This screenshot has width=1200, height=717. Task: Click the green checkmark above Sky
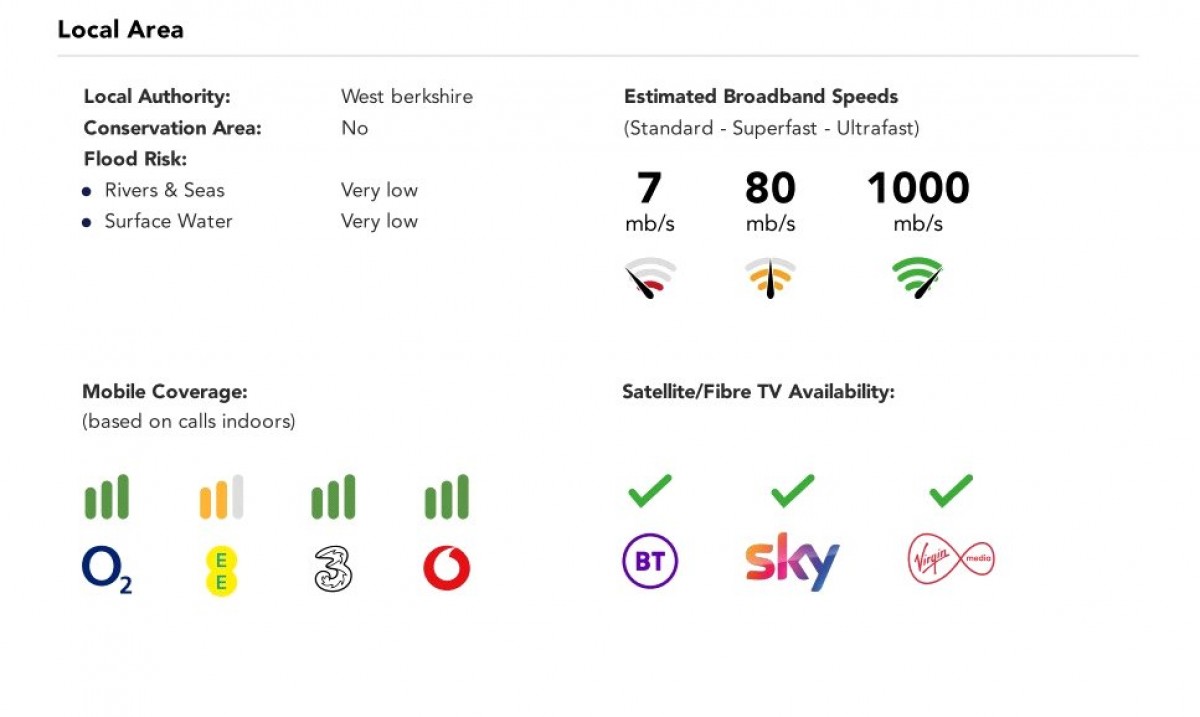click(x=792, y=490)
